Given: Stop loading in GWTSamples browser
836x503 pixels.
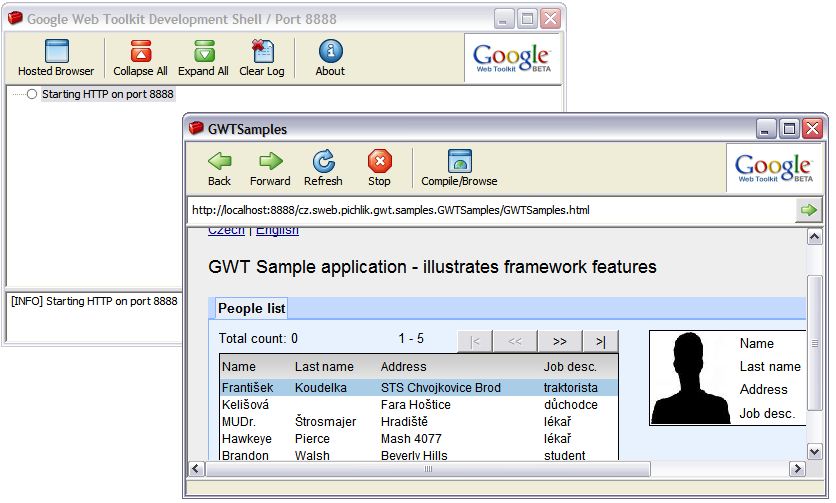Looking at the screenshot, I should pos(379,169).
